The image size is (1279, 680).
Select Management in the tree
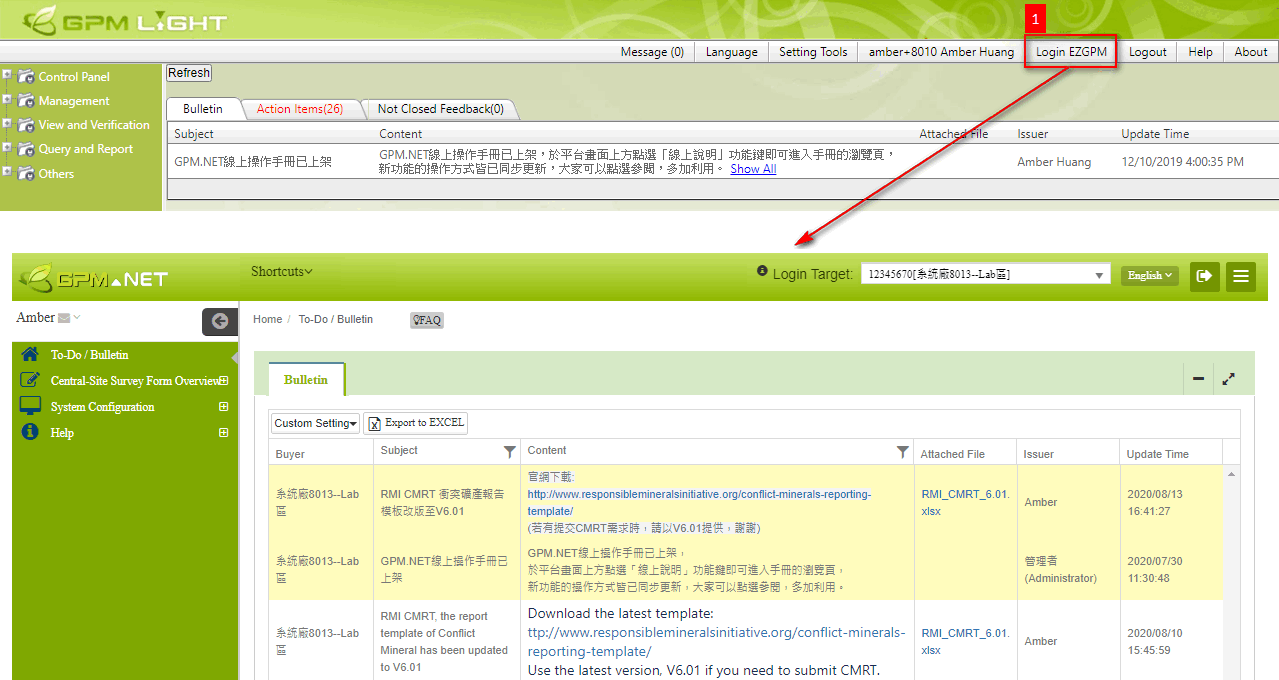click(74, 101)
